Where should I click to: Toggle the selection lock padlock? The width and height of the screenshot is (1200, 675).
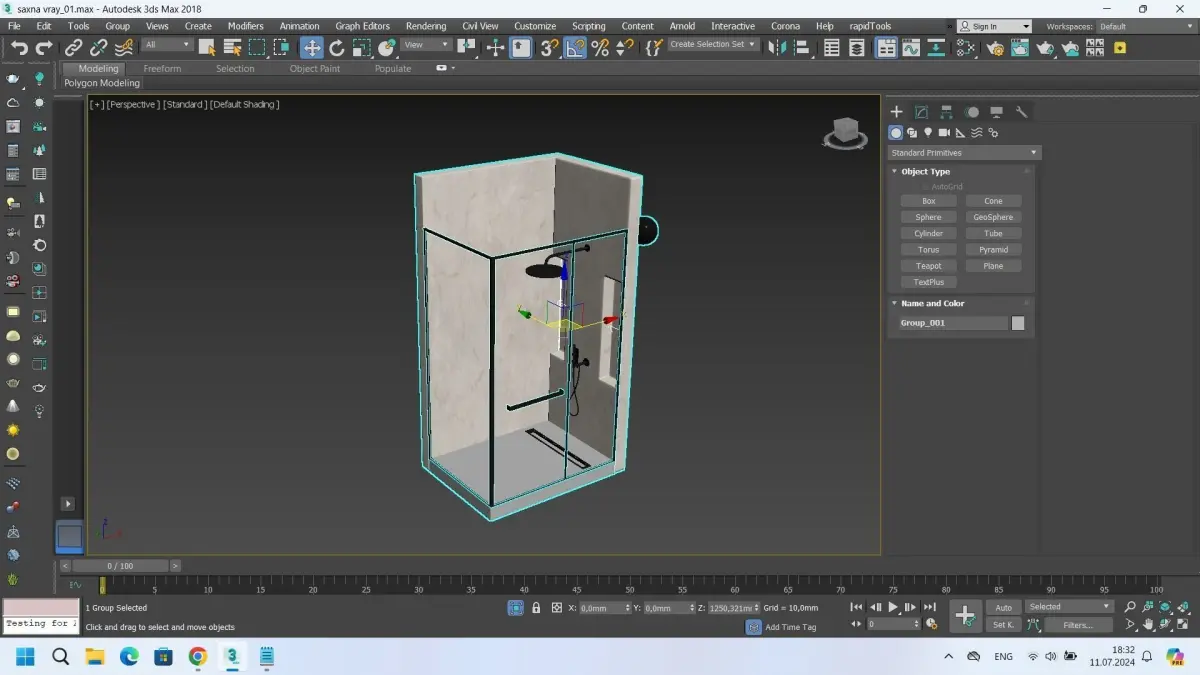536,608
